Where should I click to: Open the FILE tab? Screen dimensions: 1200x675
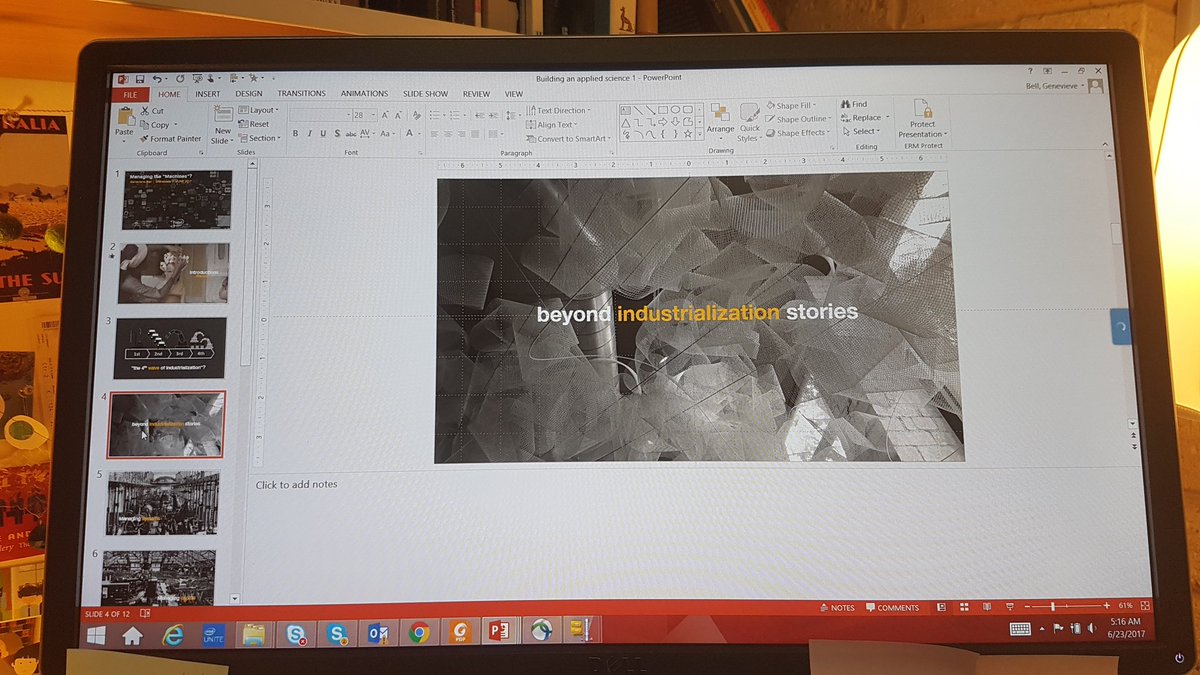pyautogui.click(x=129, y=93)
